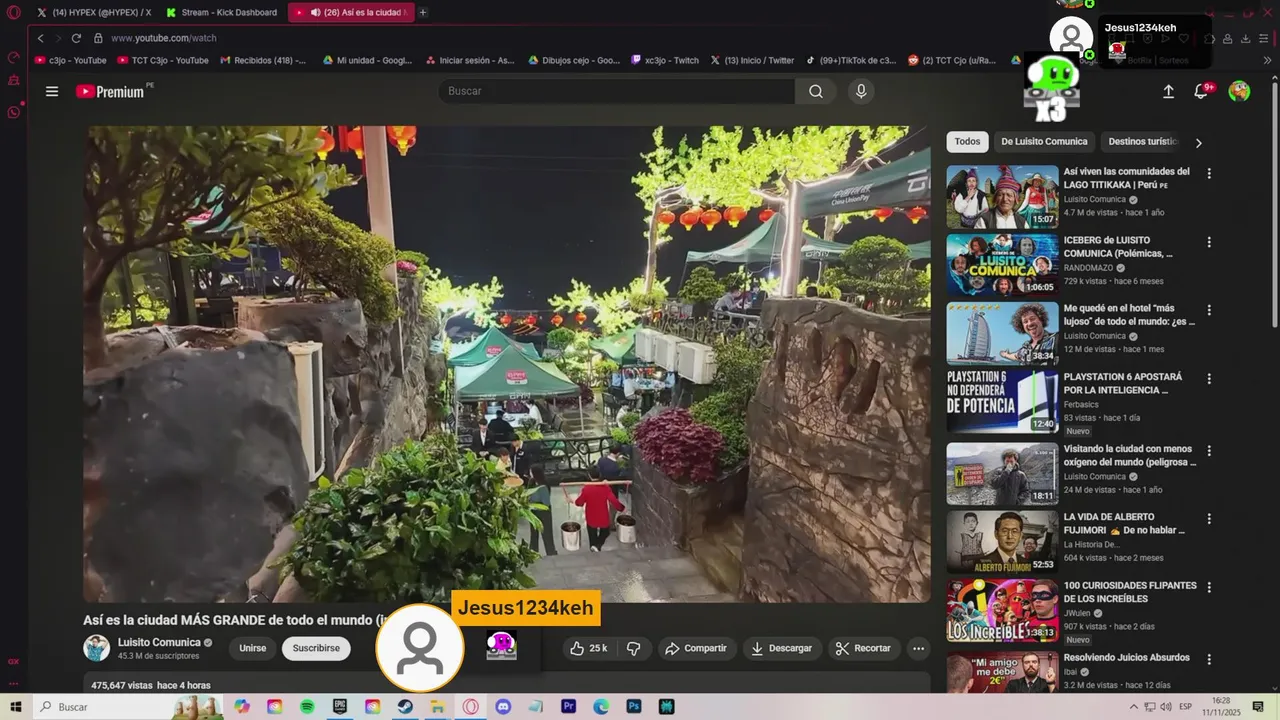
Task: Open options for hotel más lujoso video
Action: 1208,310
